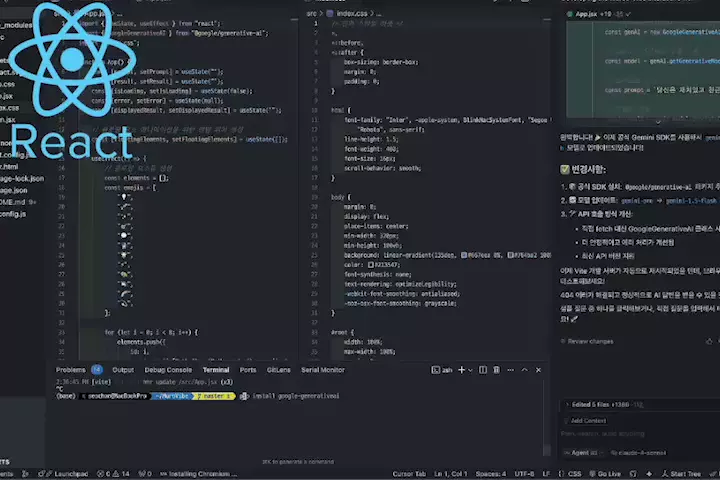Open the Debug Console tab
Screen dimensions: 720x480
click(168, 370)
